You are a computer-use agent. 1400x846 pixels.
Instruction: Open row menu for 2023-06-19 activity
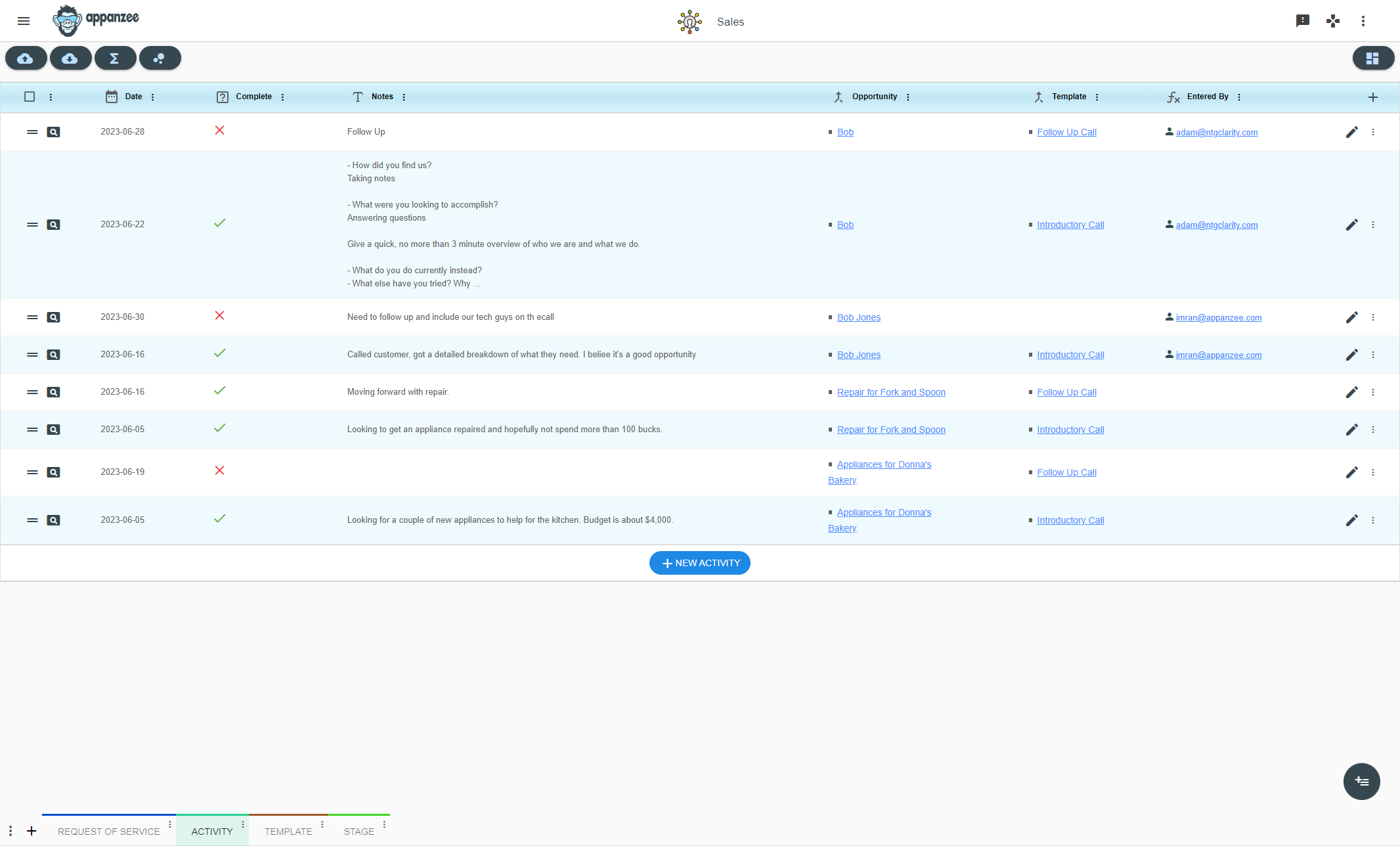coord(1373,472)
